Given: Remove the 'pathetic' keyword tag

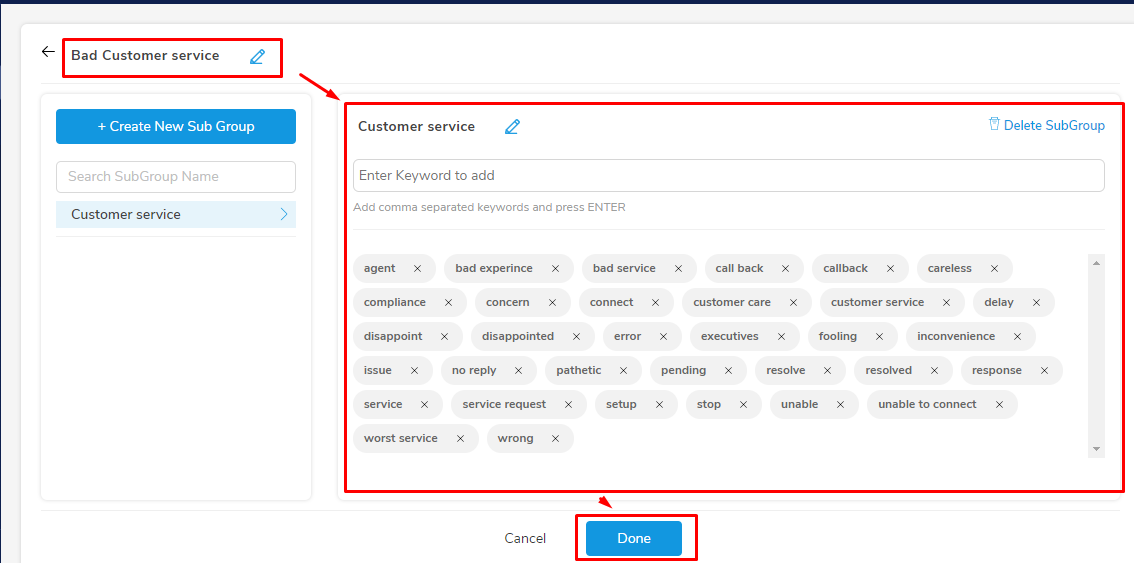Looking at the screenshot, I should coord(623,371).
